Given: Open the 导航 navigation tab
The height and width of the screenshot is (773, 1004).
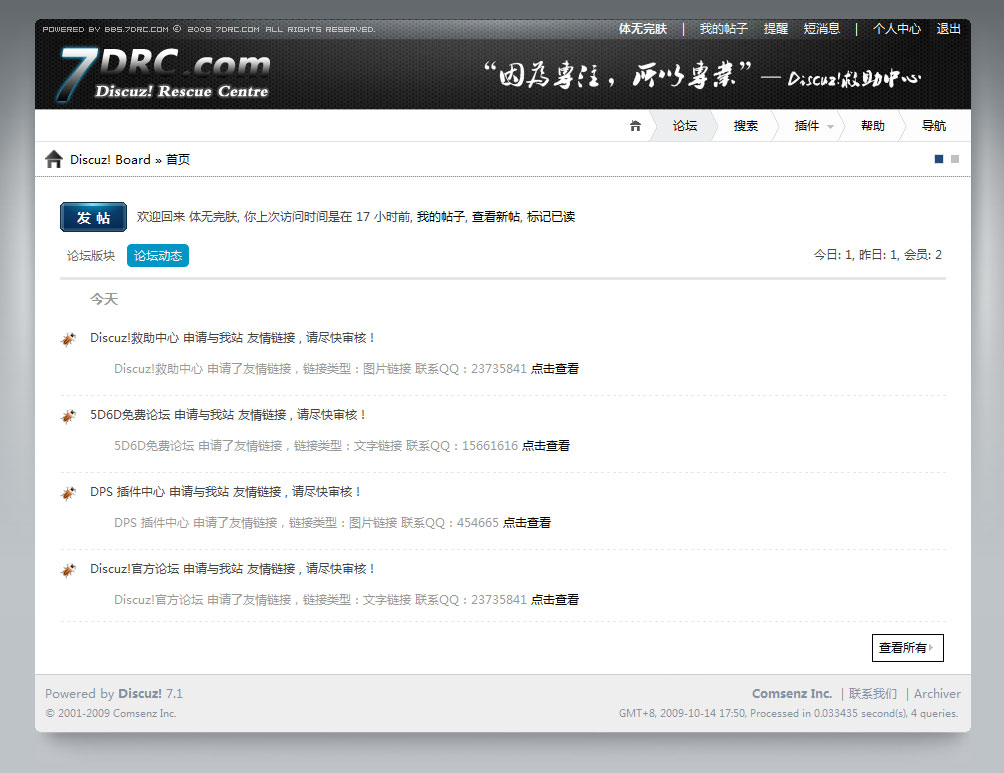Looking at the screenshot, I should pyautogui.click(x=934, y=126).
